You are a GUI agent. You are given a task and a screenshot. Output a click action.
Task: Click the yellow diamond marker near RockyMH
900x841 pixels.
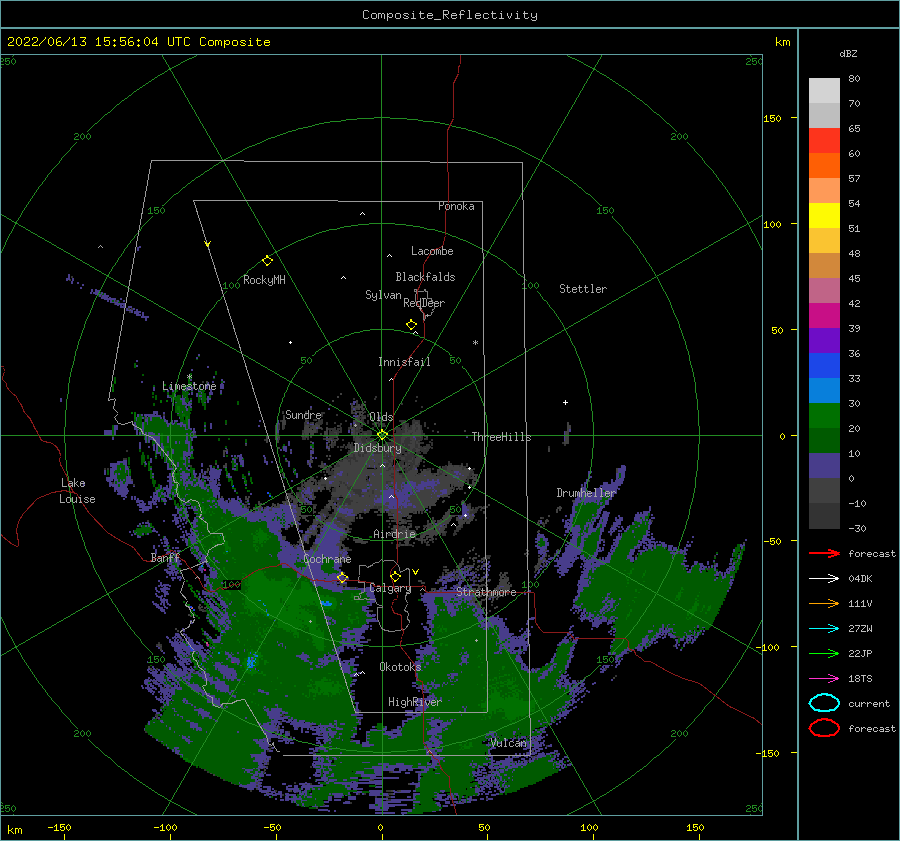(x=267, y=261)
